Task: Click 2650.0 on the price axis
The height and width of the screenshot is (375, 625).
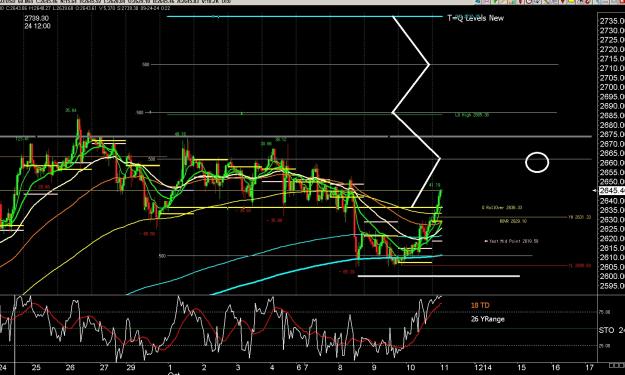Action: pos(612,182)
